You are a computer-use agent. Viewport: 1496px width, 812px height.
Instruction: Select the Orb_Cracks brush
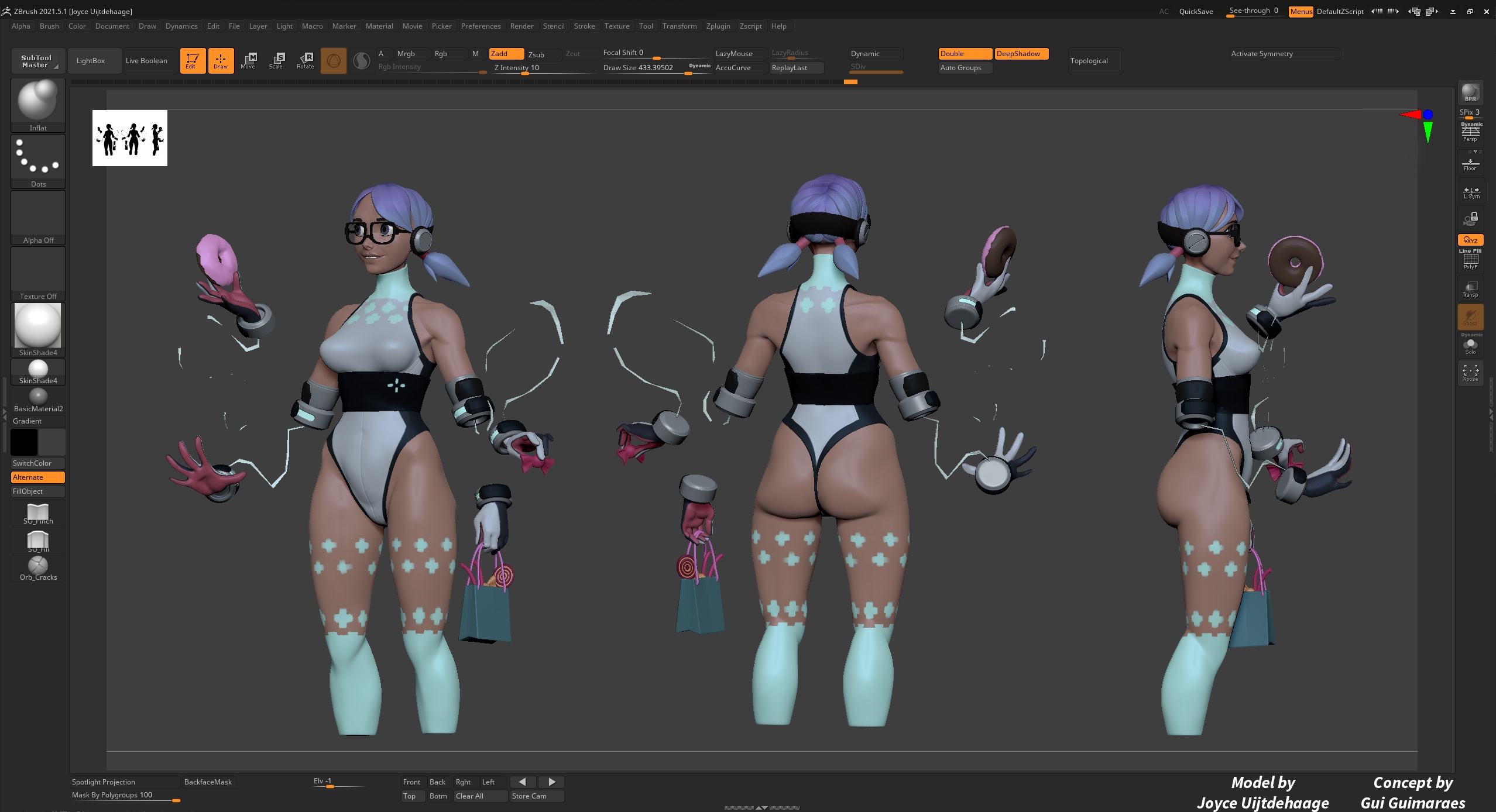38,568
